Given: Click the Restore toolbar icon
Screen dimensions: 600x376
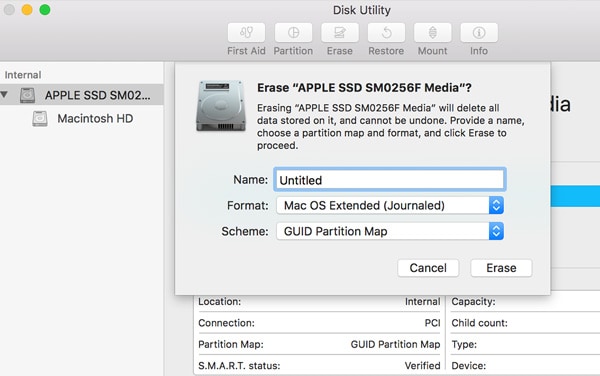Looking at the screenshot, I should coord(386,33).
